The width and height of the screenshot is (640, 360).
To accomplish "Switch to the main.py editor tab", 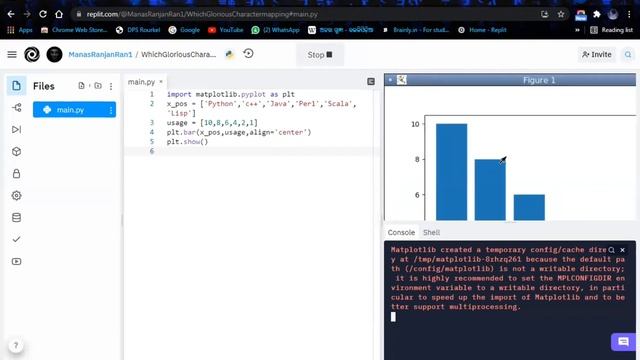I will (141, 82).
